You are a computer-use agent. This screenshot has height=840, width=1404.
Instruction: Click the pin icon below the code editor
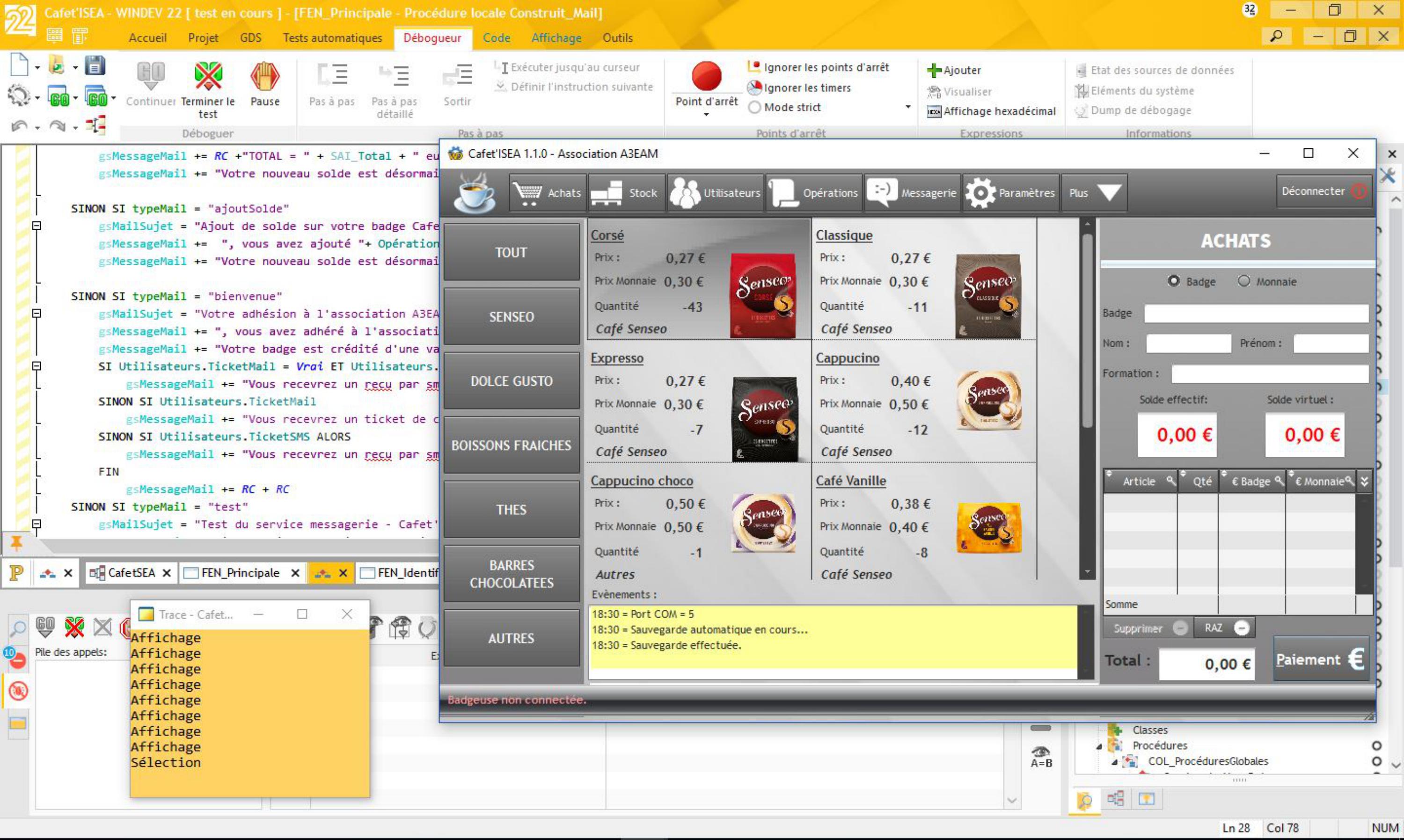(16, 543)
